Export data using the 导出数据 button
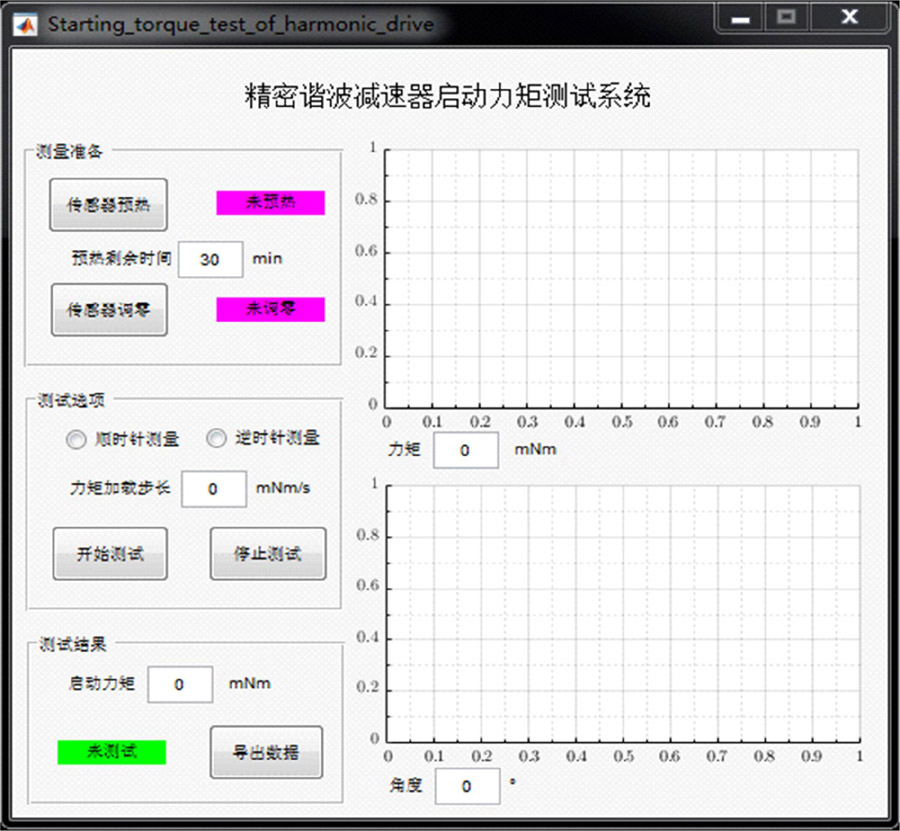The height and width of the screenshot is (831, 900). [266, 752]
